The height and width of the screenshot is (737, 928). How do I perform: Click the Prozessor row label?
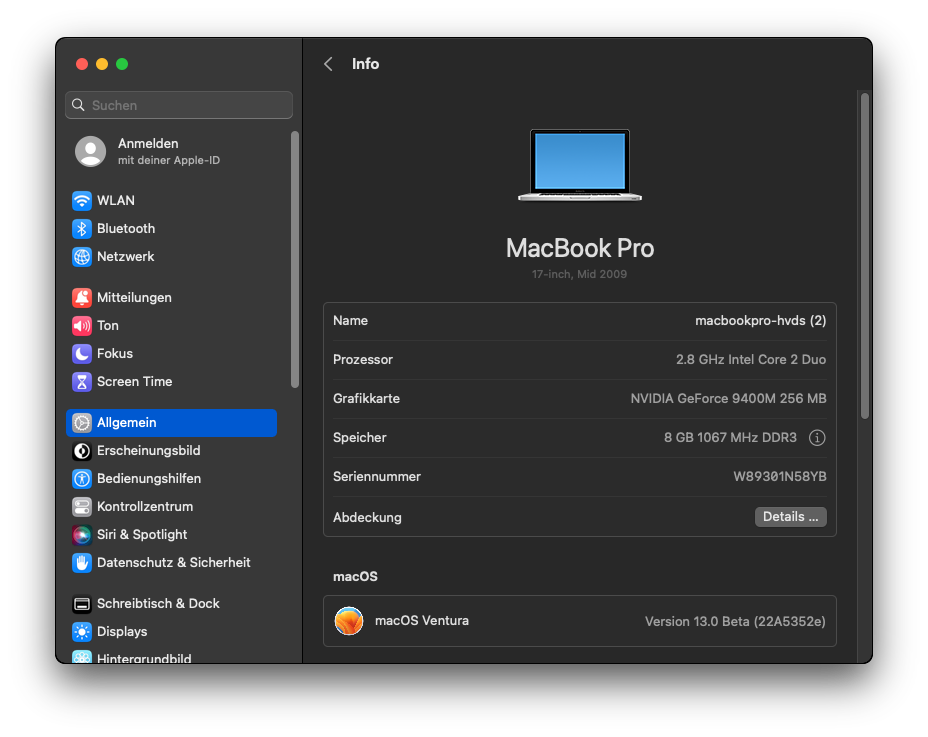tap(363, 359)
